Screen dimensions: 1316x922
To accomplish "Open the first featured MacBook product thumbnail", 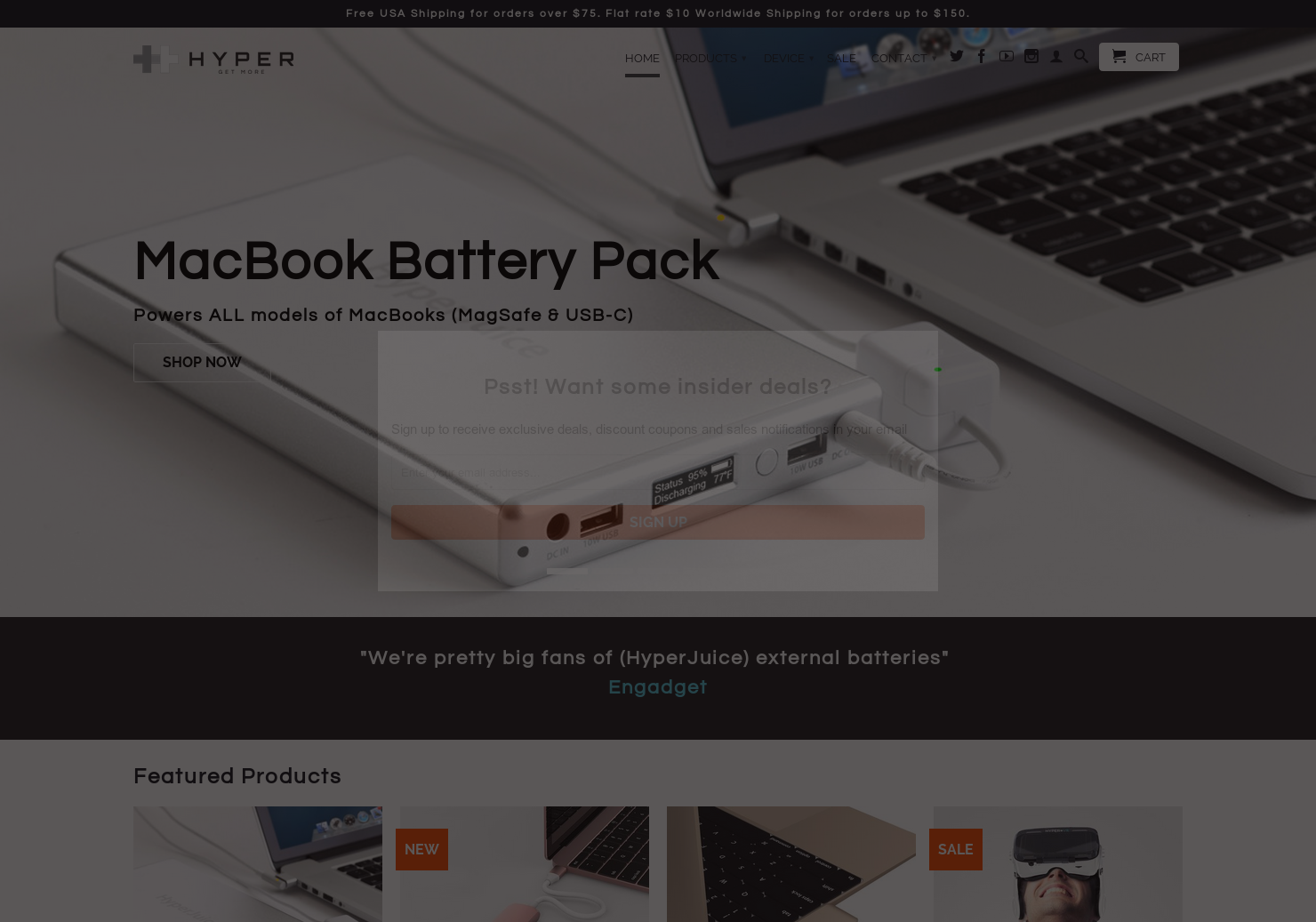I will pyautogui.click(x=258, y=864).
